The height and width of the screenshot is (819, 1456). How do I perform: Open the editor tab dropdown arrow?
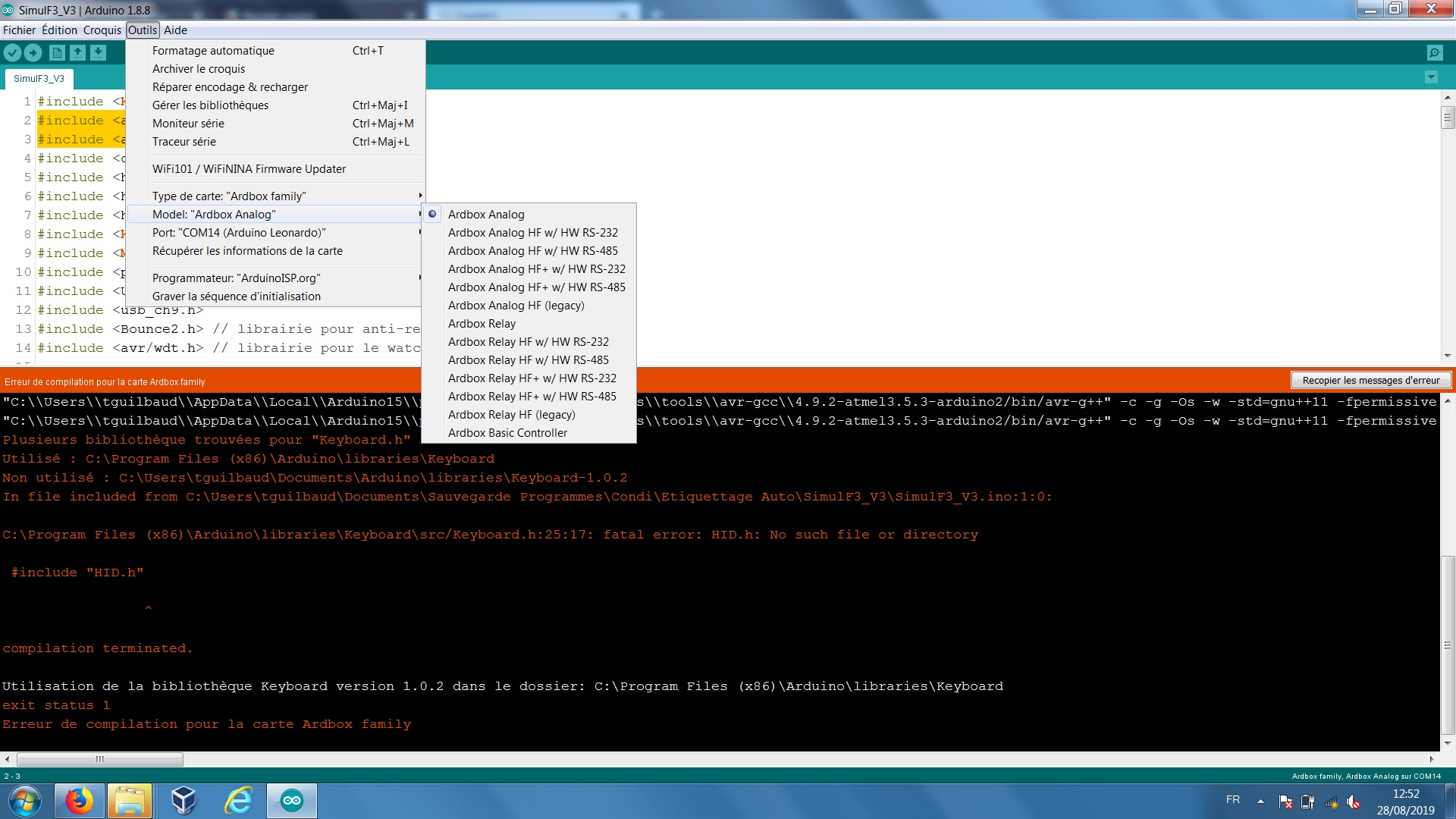tap(1431, 77)
